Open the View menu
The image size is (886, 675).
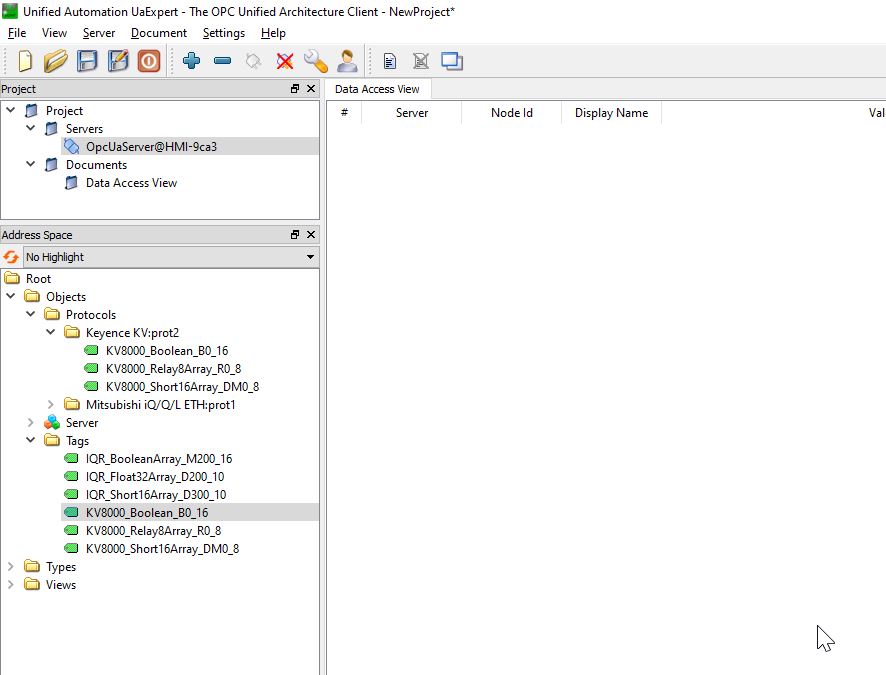[x=54, y=33]
